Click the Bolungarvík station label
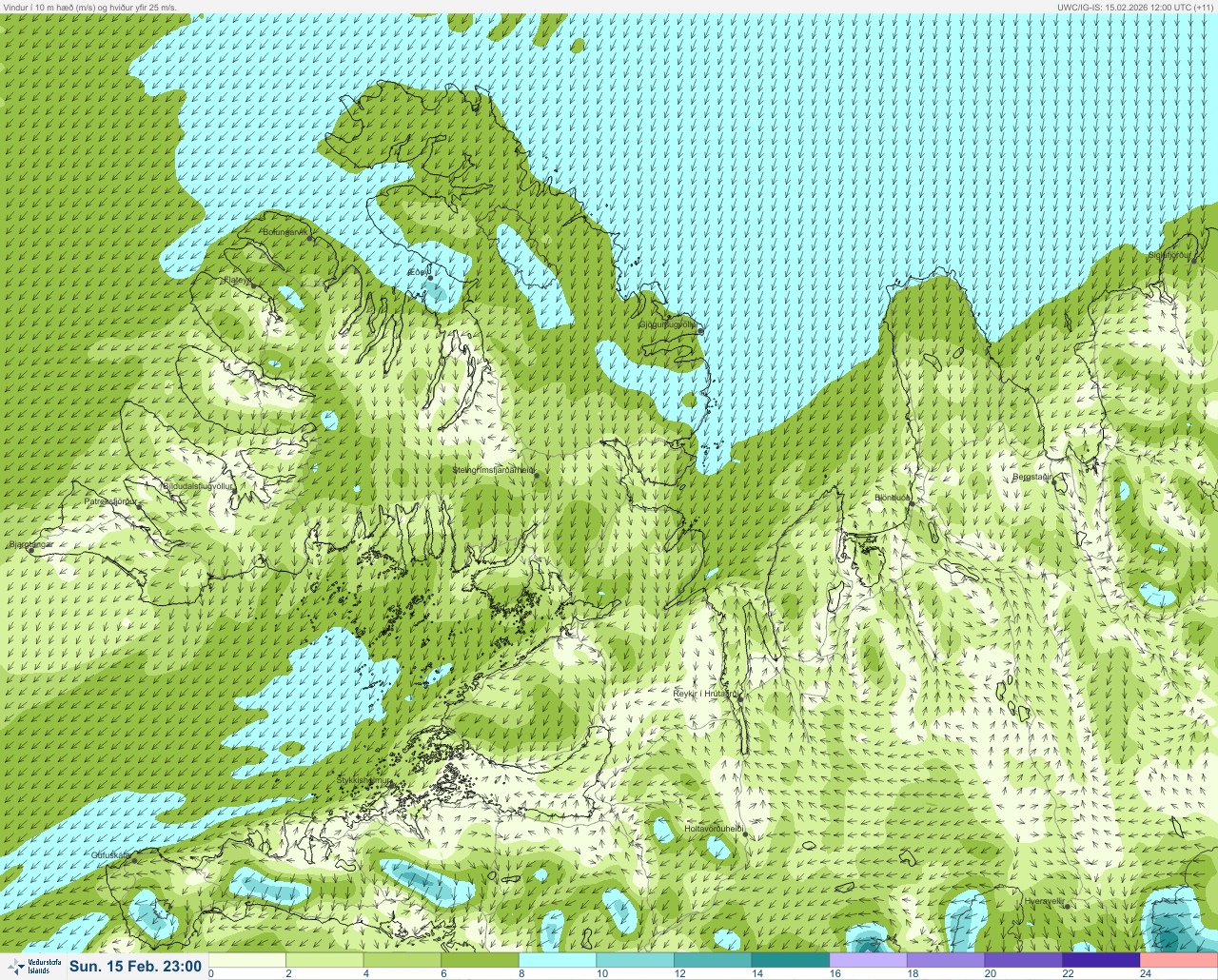 (x=285, y=232)
